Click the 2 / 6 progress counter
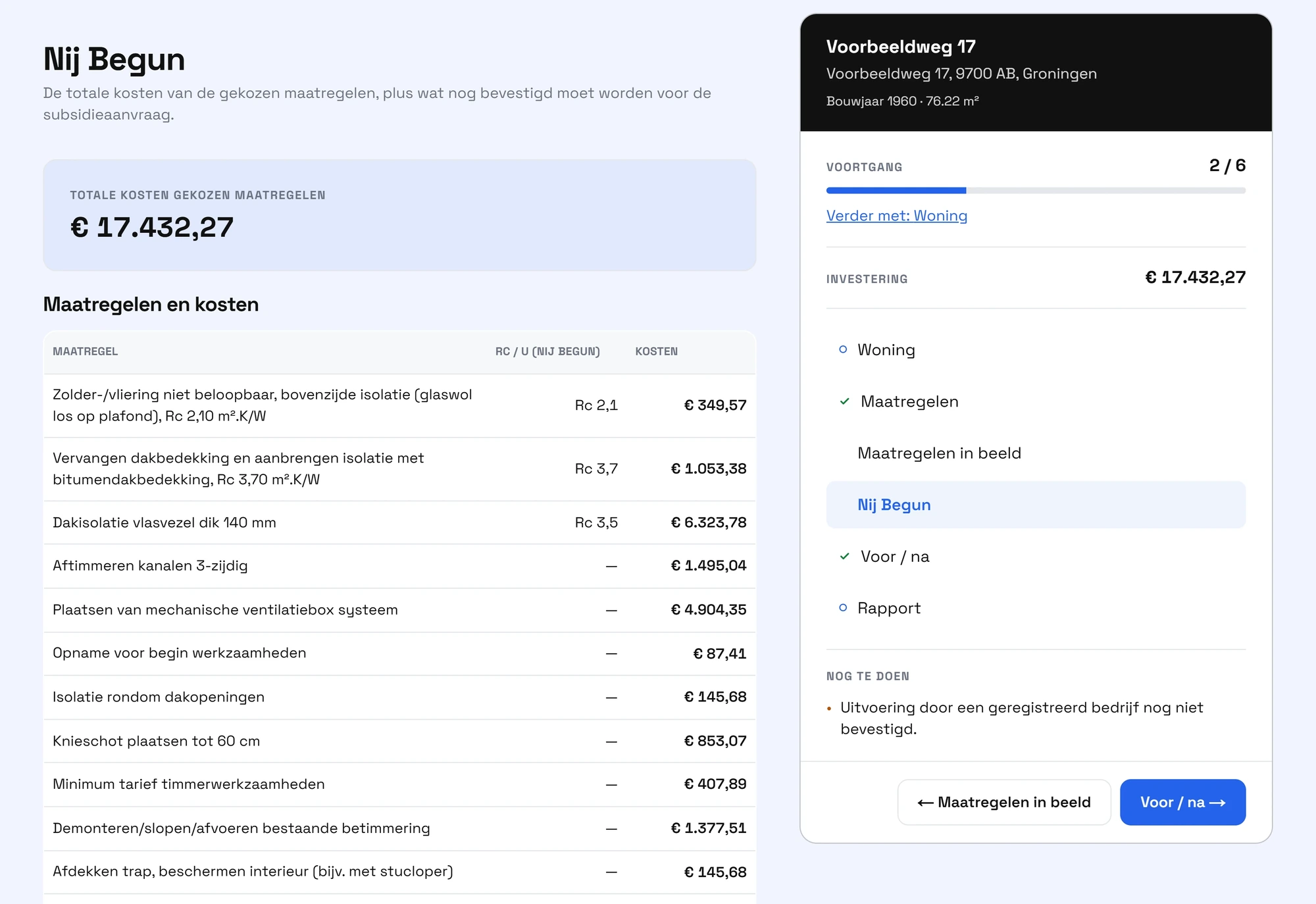This screenshot has width=1316, height=904. click(x=1227, y=165)
